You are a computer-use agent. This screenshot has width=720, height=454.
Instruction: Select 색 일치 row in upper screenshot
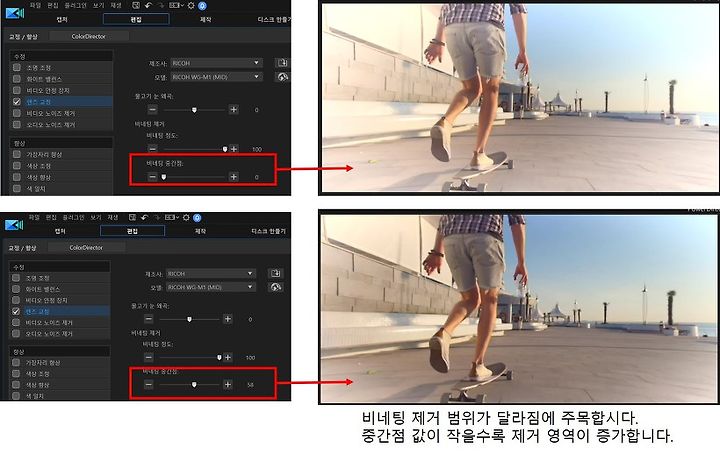(61, 188)
